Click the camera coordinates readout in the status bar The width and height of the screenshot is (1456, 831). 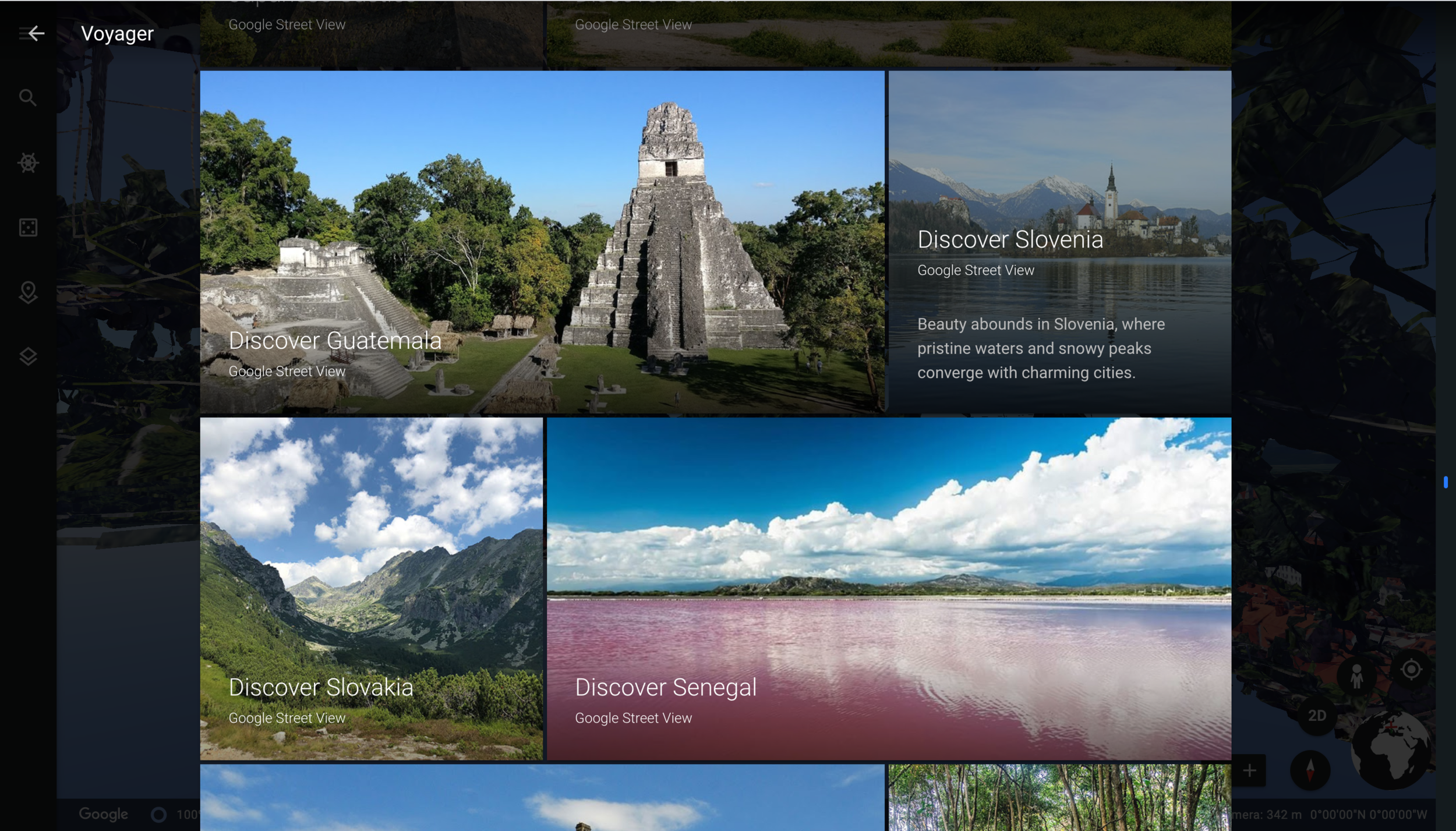click(x=1330, y=814)
